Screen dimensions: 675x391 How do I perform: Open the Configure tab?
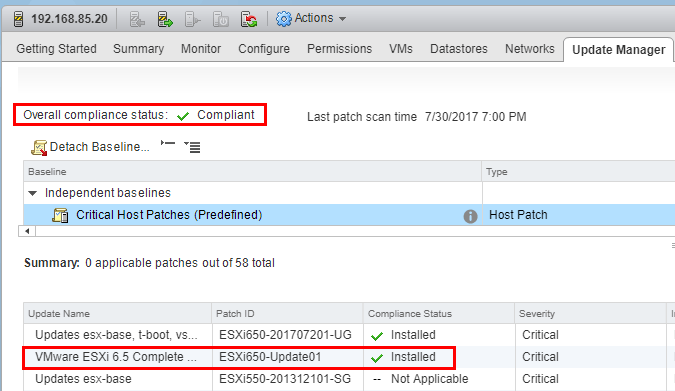coord(264,49)
